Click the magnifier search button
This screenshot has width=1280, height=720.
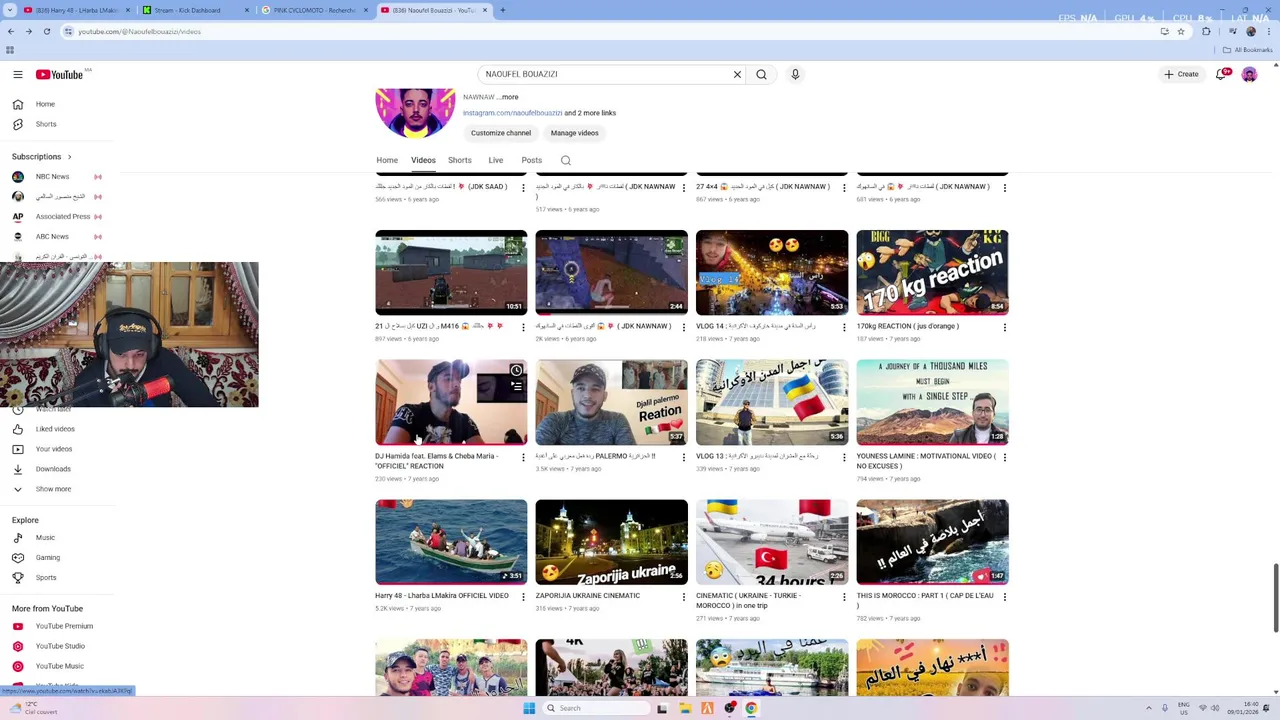[x=762, y=74]
